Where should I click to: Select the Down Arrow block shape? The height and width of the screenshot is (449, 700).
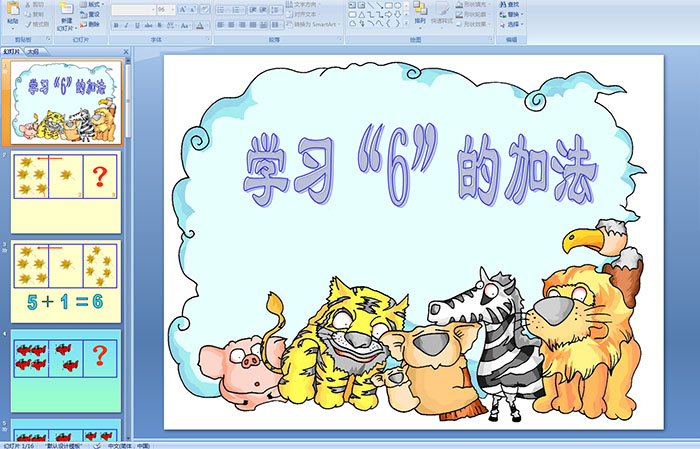coord(397,14)
